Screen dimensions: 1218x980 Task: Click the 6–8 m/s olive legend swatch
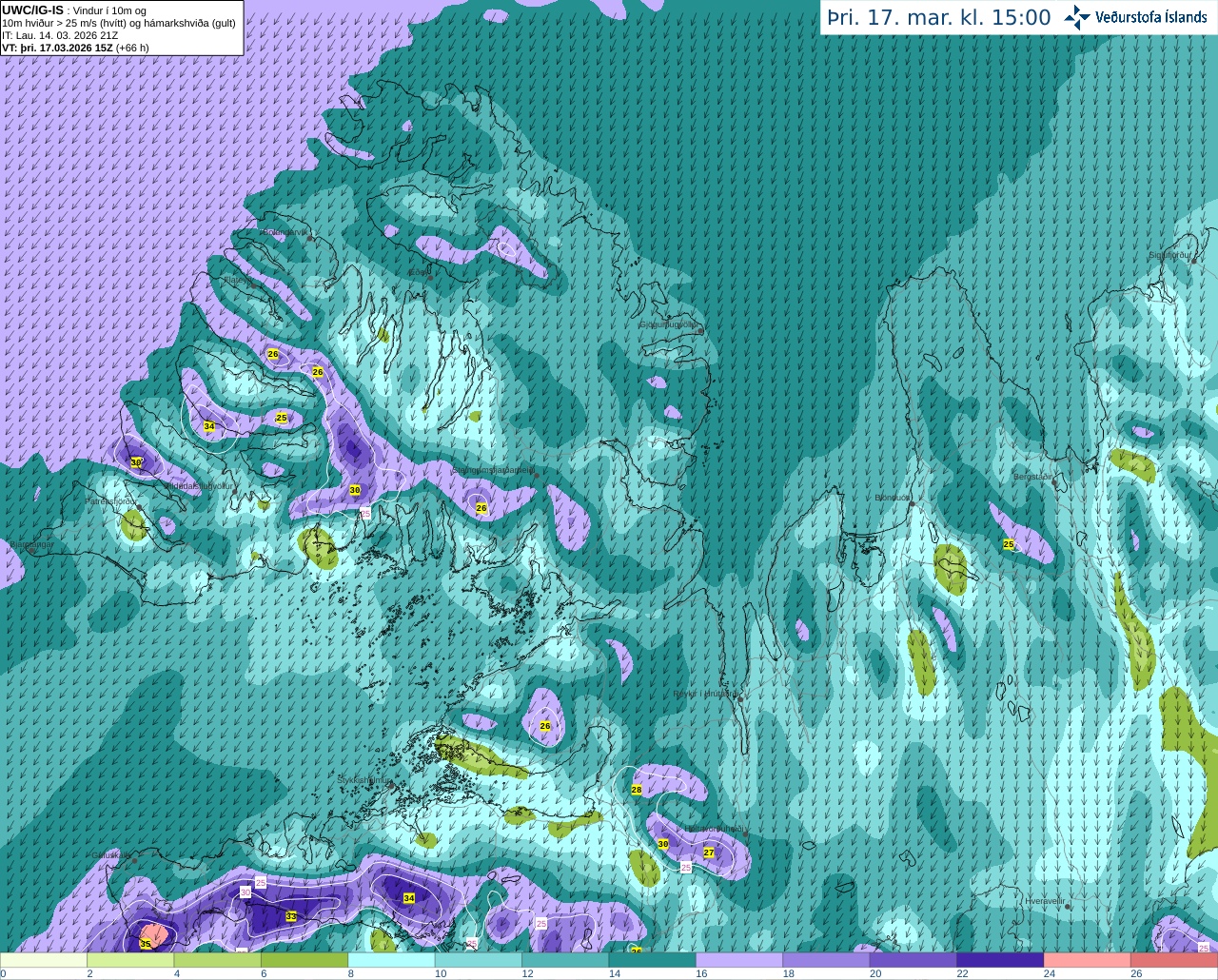tap(304, 960)
